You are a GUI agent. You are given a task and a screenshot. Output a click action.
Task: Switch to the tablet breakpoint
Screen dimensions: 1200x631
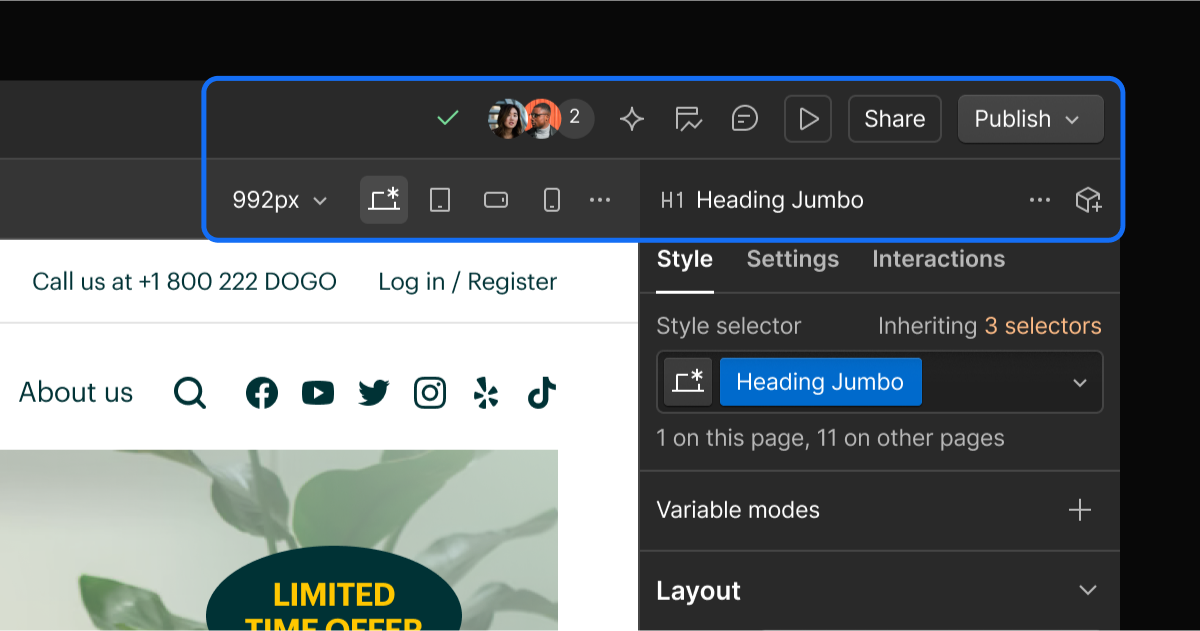439,199
